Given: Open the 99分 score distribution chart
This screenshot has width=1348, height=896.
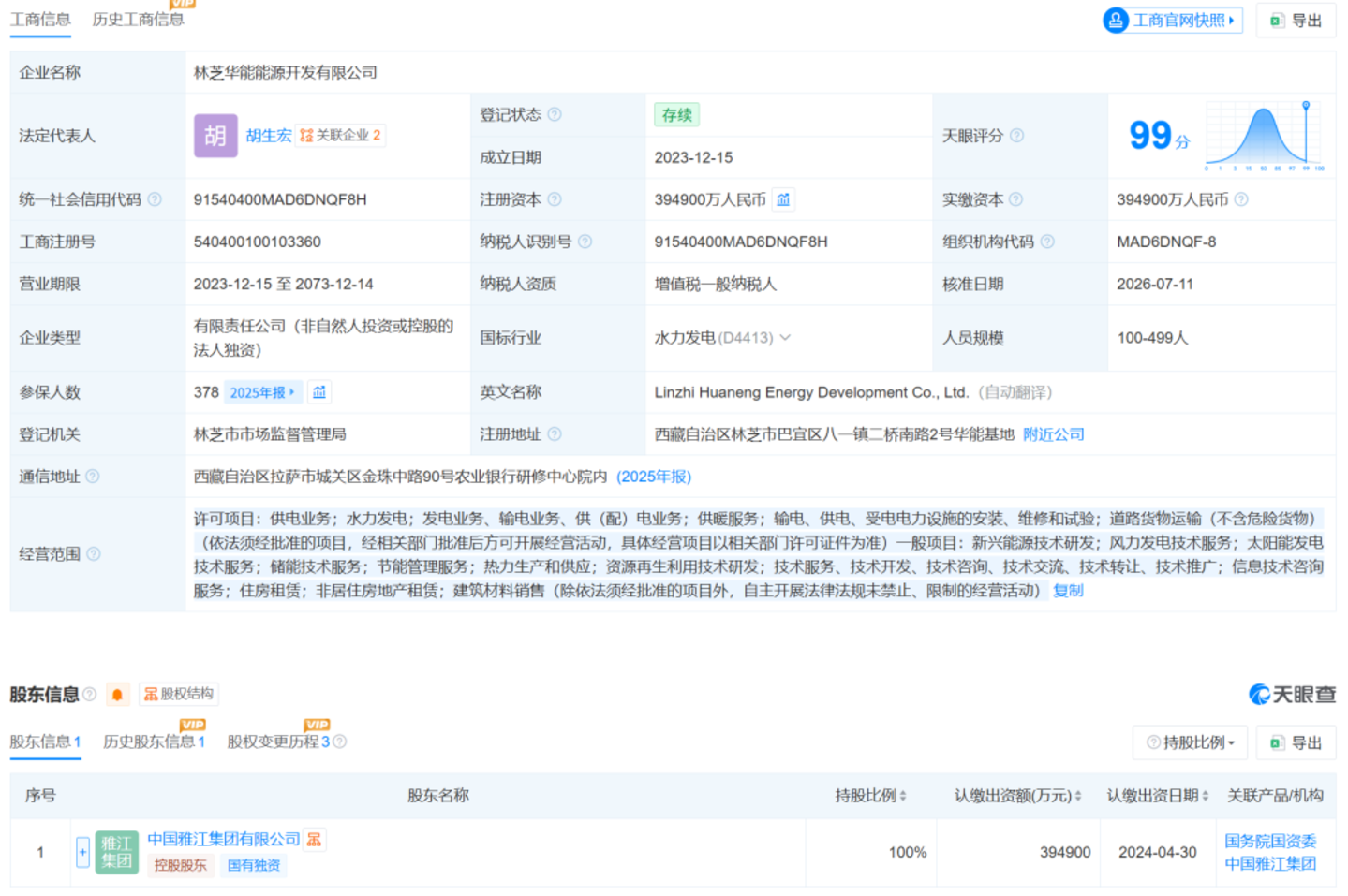Looking at the screenshot, I should [x=1265, y=136].
